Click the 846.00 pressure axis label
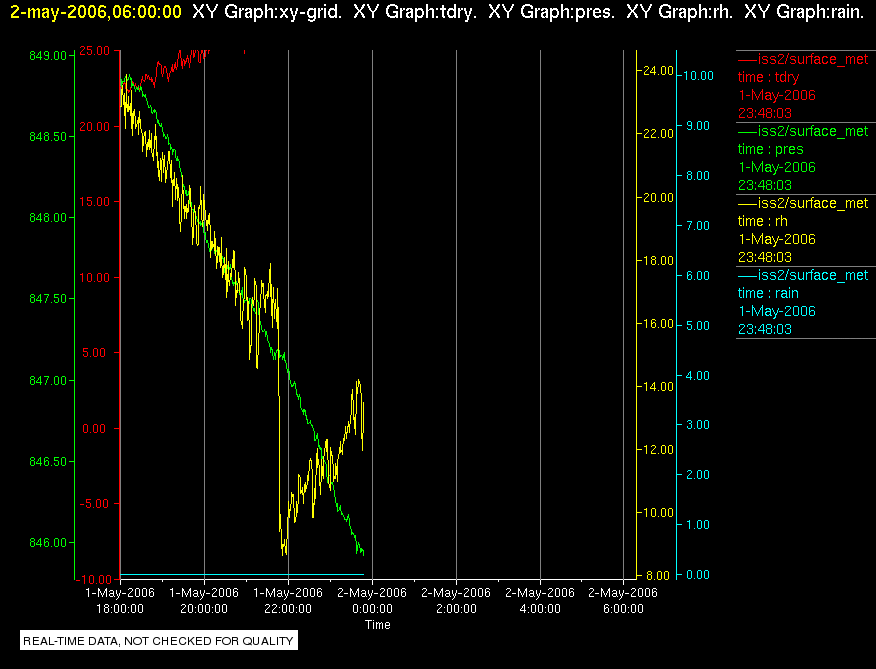 coord(47,543)
